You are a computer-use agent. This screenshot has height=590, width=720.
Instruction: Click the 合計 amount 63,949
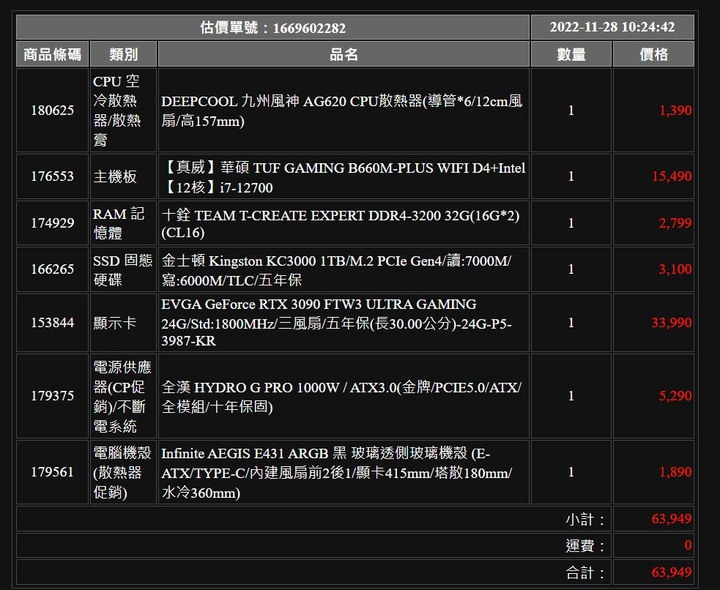pos(671,573)
